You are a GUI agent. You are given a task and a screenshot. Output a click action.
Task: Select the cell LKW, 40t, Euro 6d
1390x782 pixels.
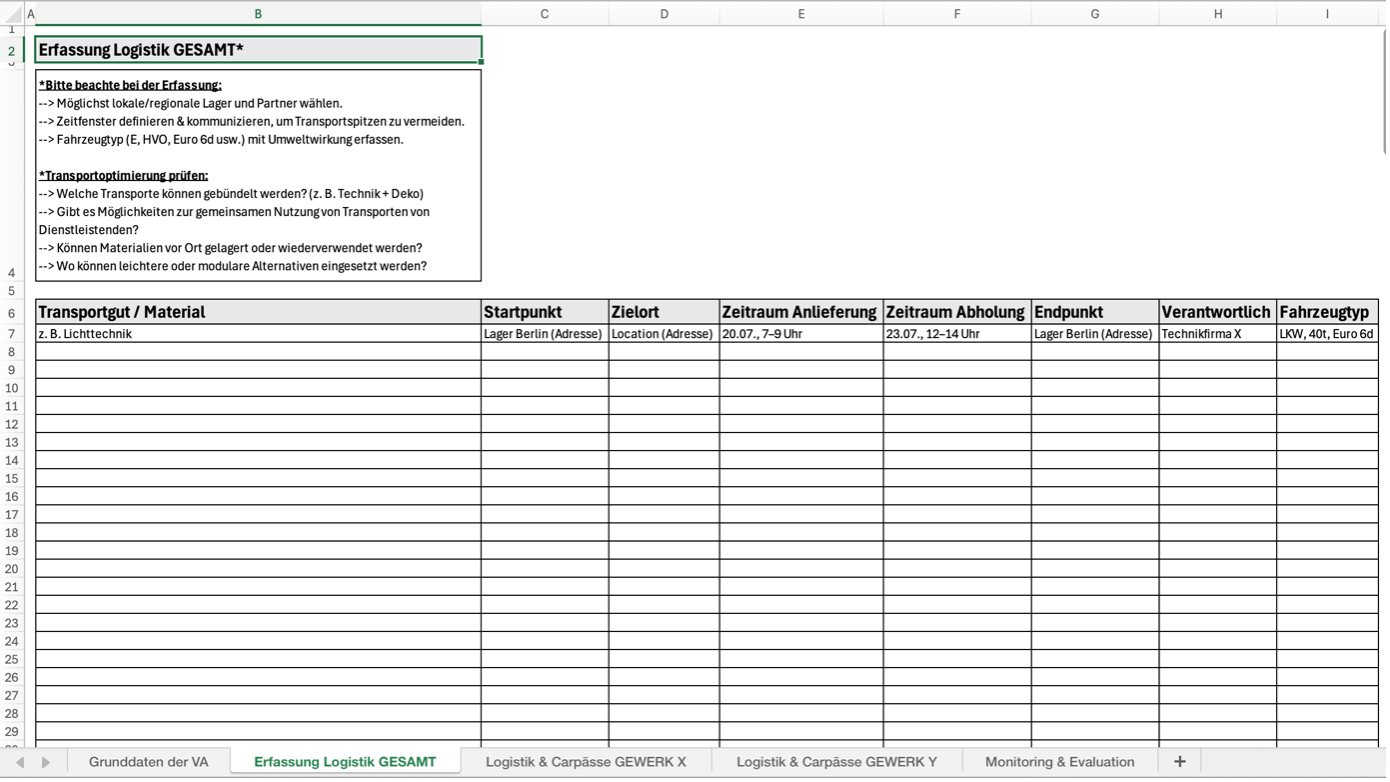coord(1327,334)
